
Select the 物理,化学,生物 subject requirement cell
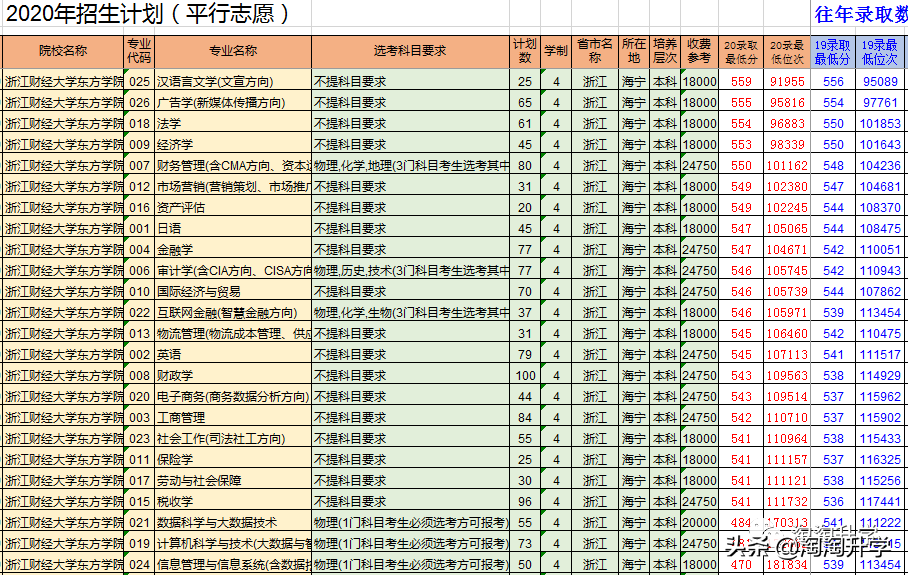pyautogui.click(x=411, y=313)
